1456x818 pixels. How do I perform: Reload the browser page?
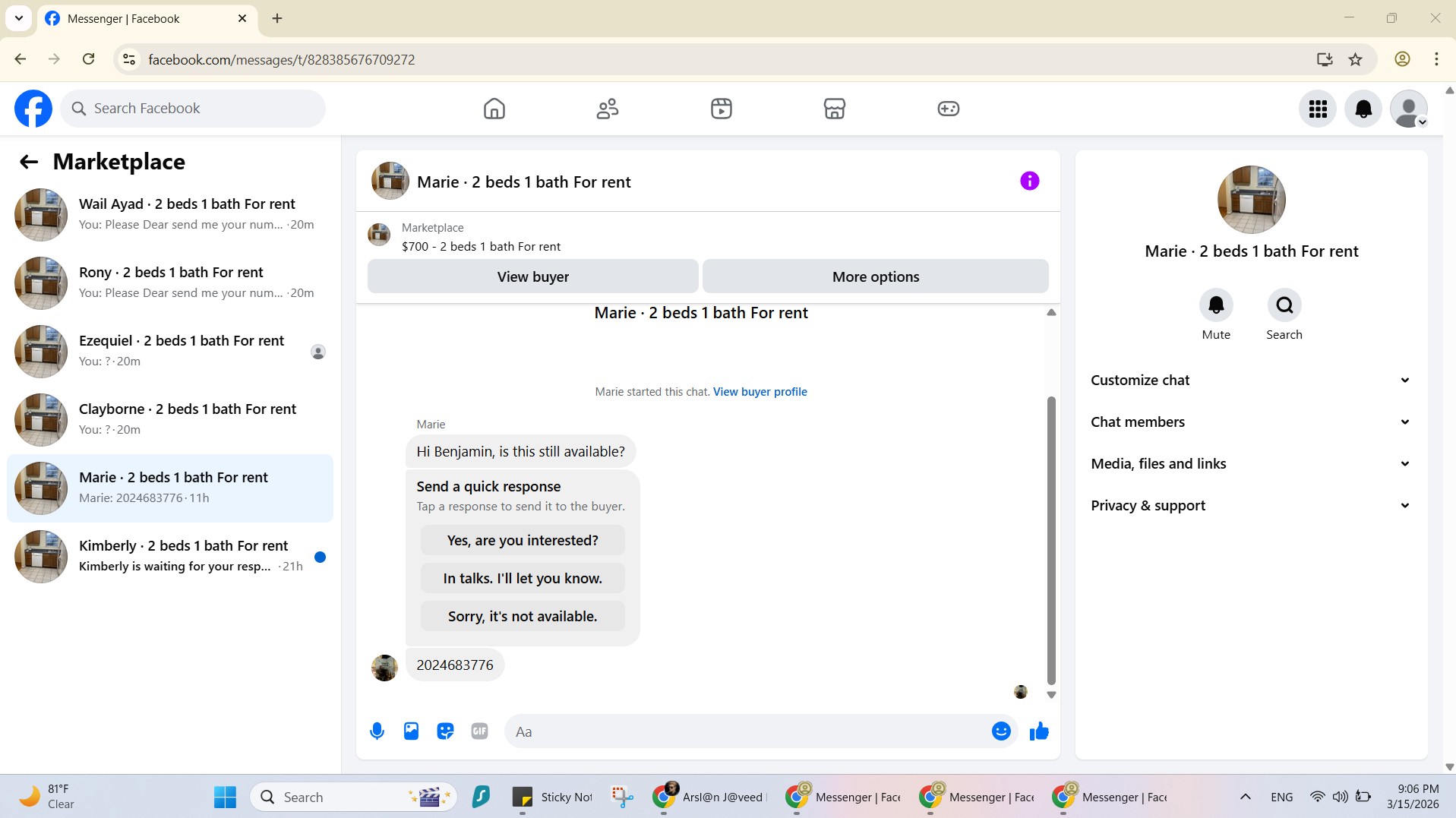tap(89, 59)
